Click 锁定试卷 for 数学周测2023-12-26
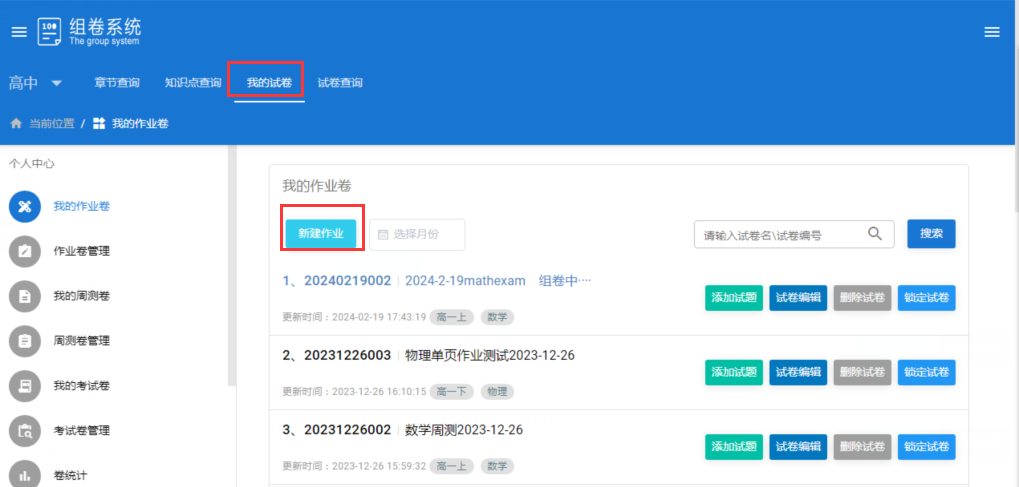 coord(926,447)
